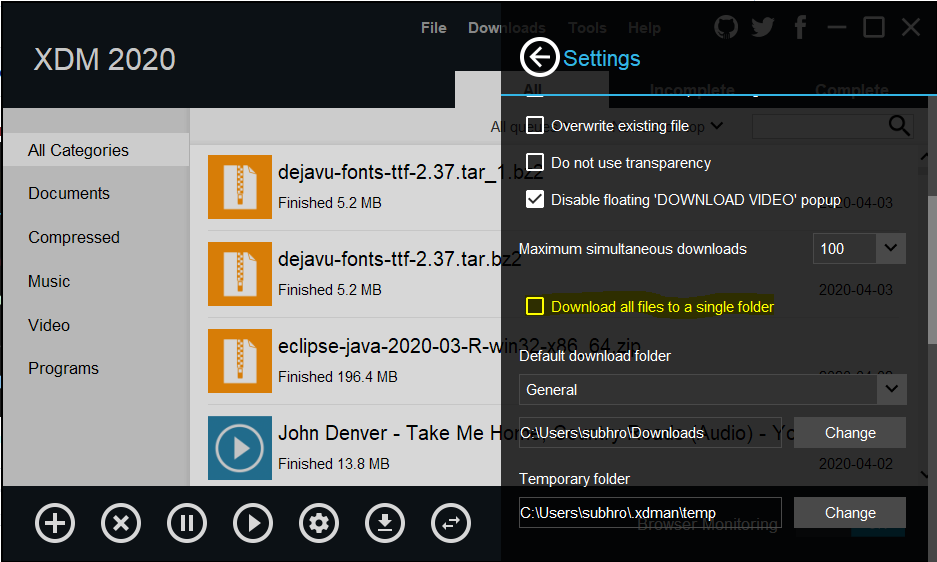Pause the selected download

(x=187, y=523)
